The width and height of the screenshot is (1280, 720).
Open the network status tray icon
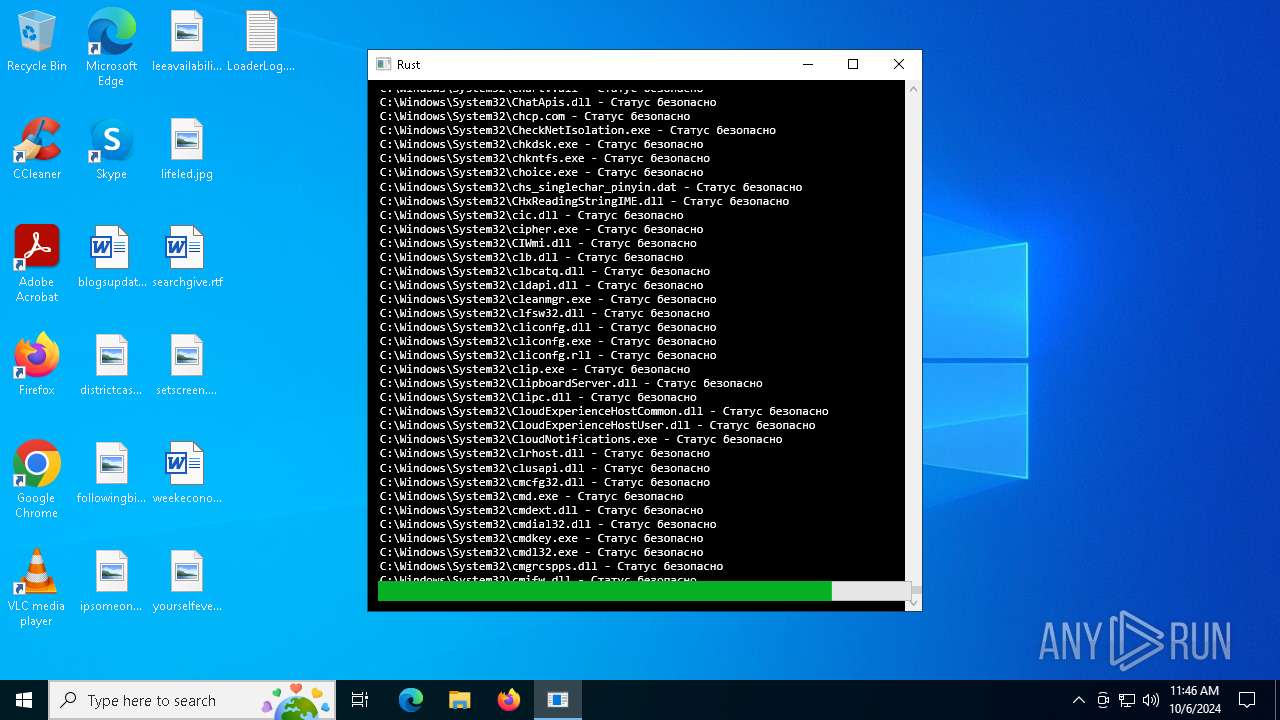(x=1127, y=700)
